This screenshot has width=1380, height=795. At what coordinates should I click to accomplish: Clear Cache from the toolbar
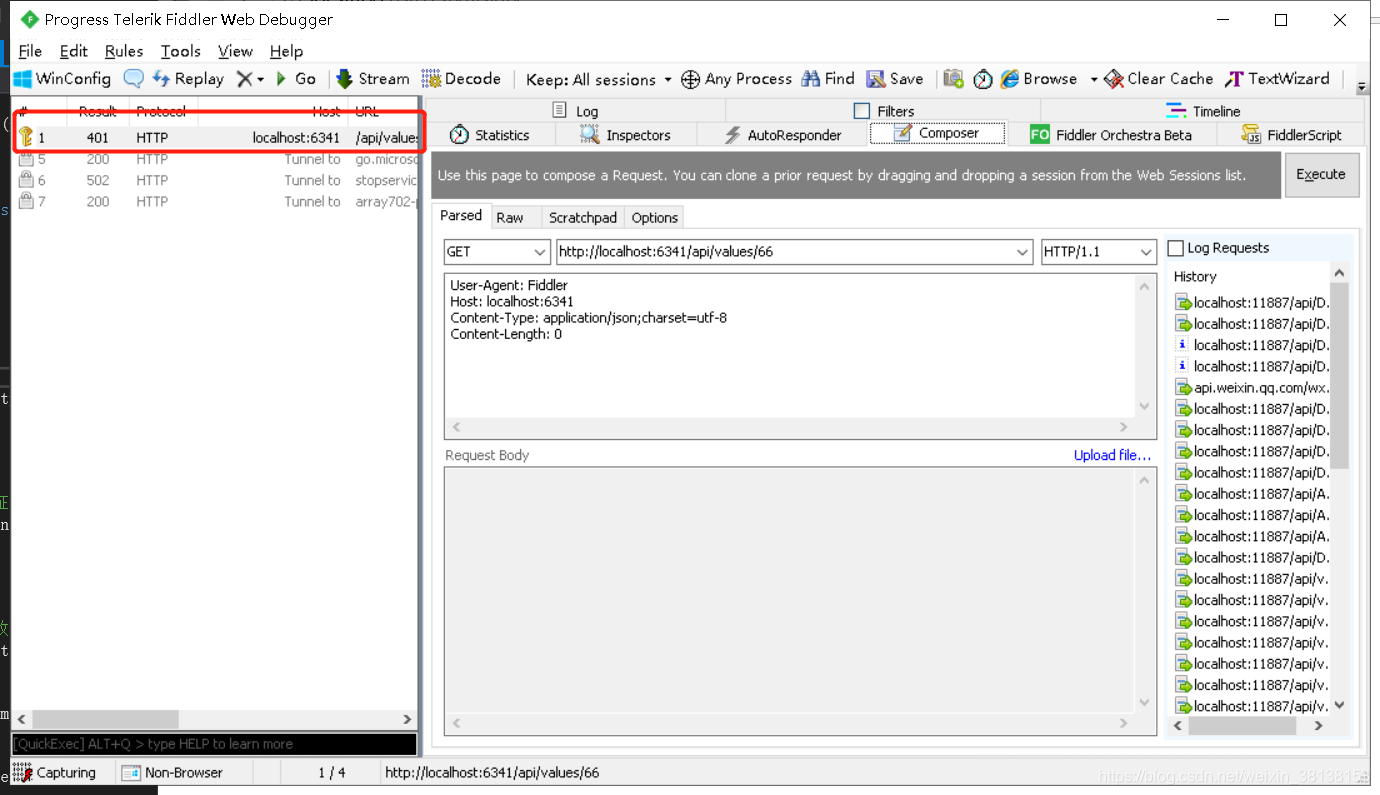(1158, 79)
